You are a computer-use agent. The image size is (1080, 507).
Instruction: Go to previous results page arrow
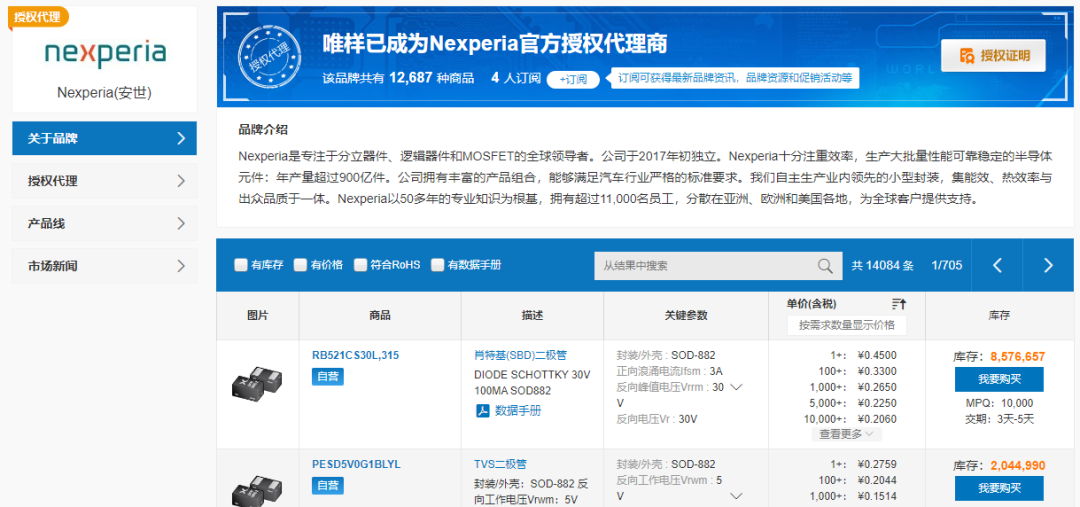pos(997,265)
